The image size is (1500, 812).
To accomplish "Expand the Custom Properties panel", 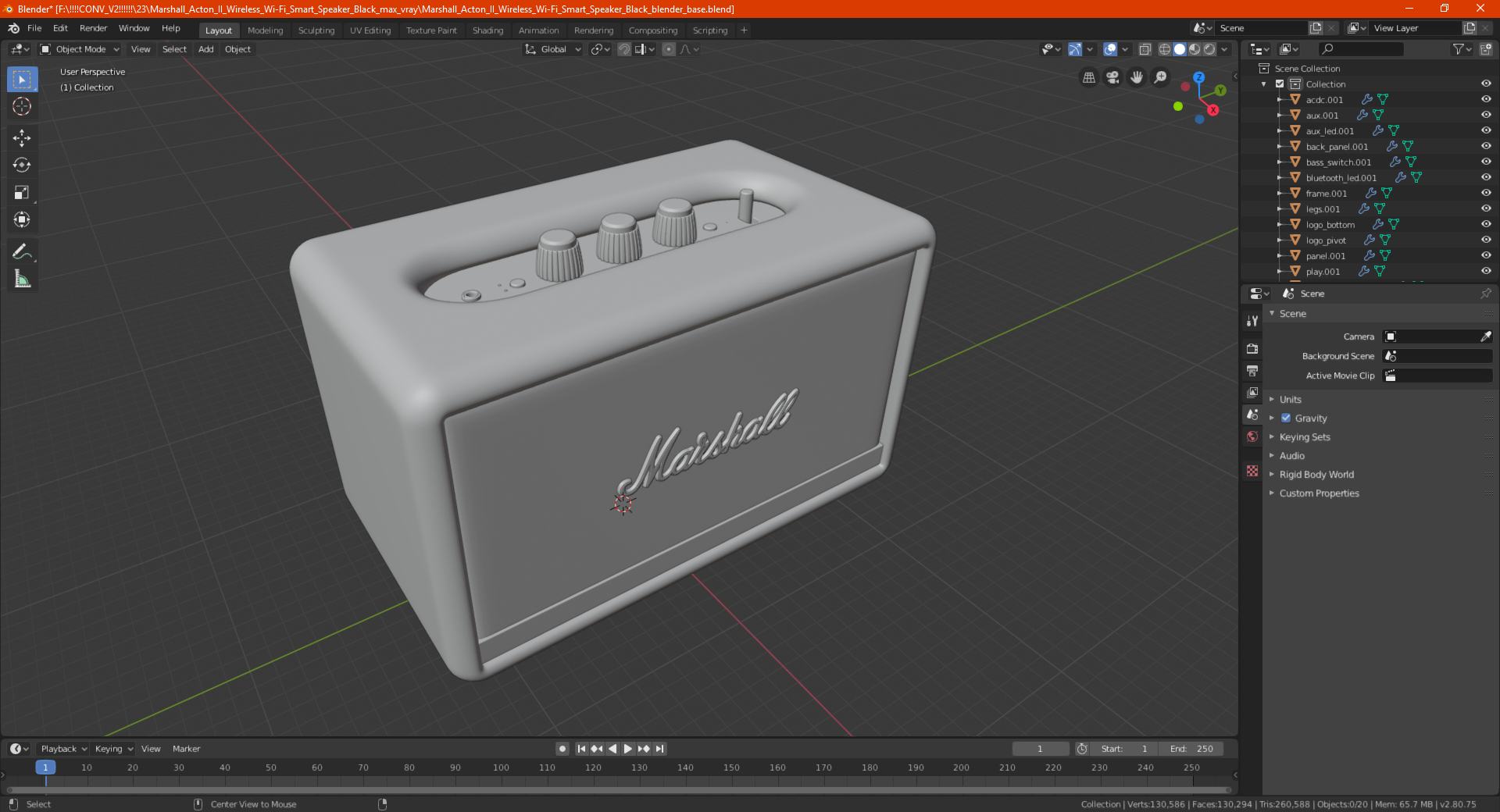I will 1319,493.
